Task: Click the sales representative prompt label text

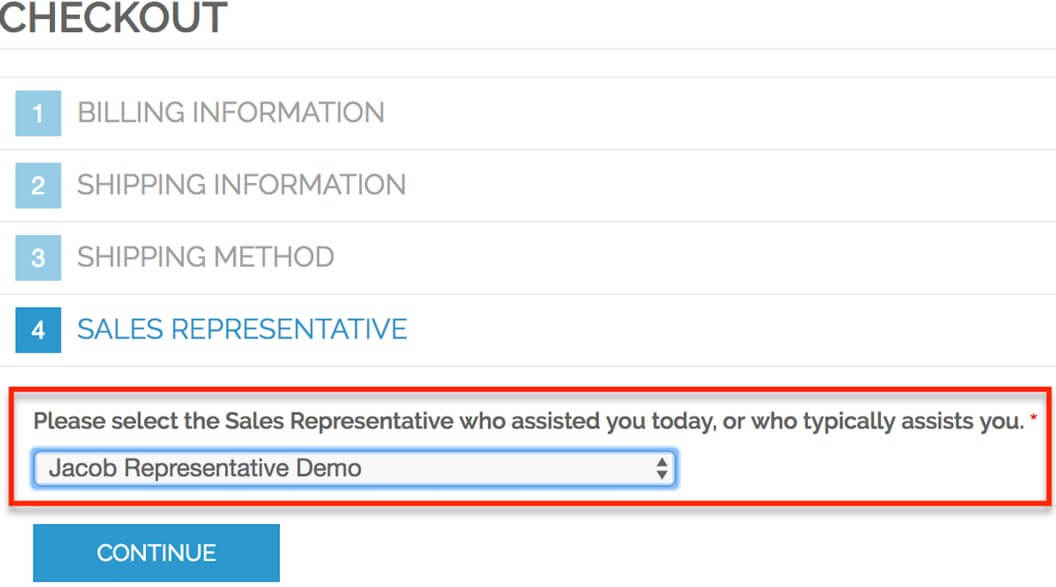Action: 528,421
